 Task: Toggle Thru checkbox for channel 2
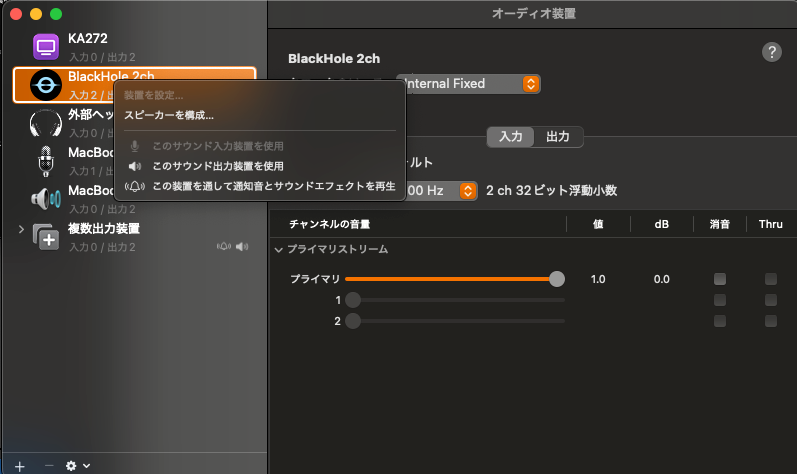click(x=771, y=321)
